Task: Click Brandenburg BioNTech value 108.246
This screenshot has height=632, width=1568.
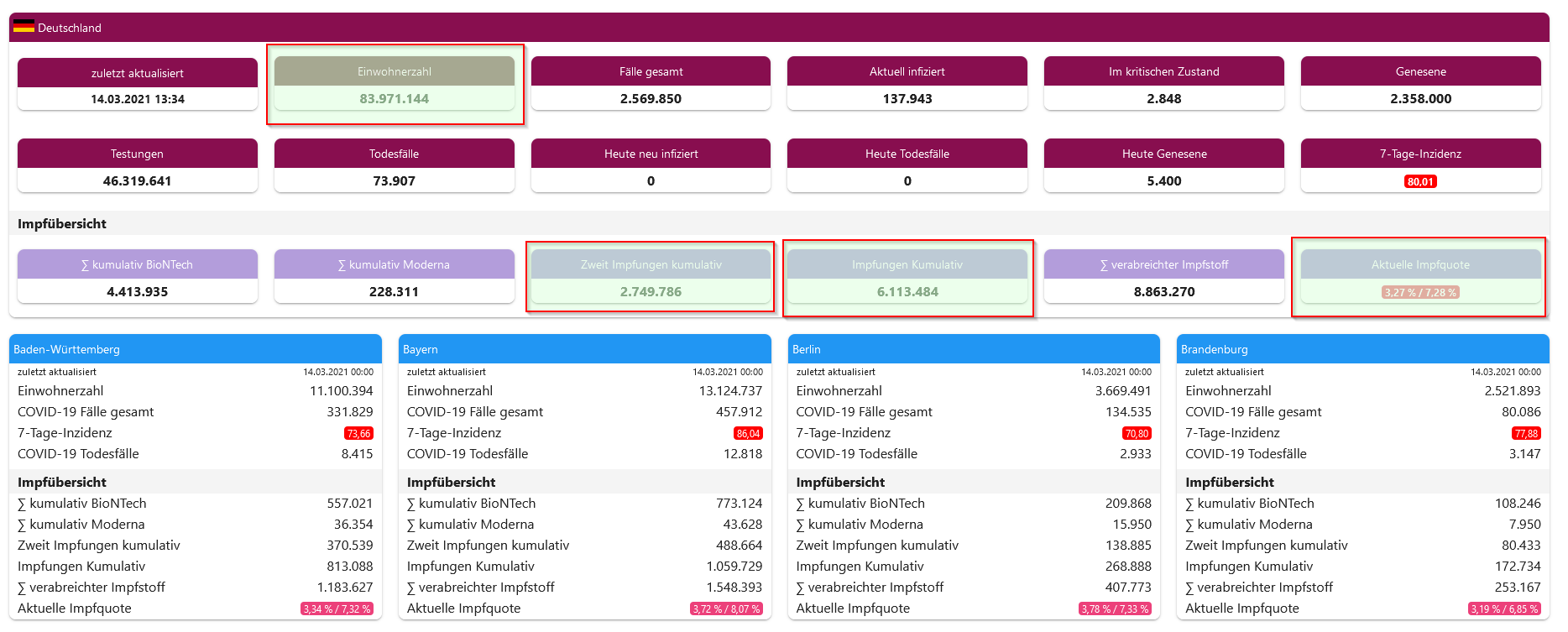Action: pos(1518,504)
